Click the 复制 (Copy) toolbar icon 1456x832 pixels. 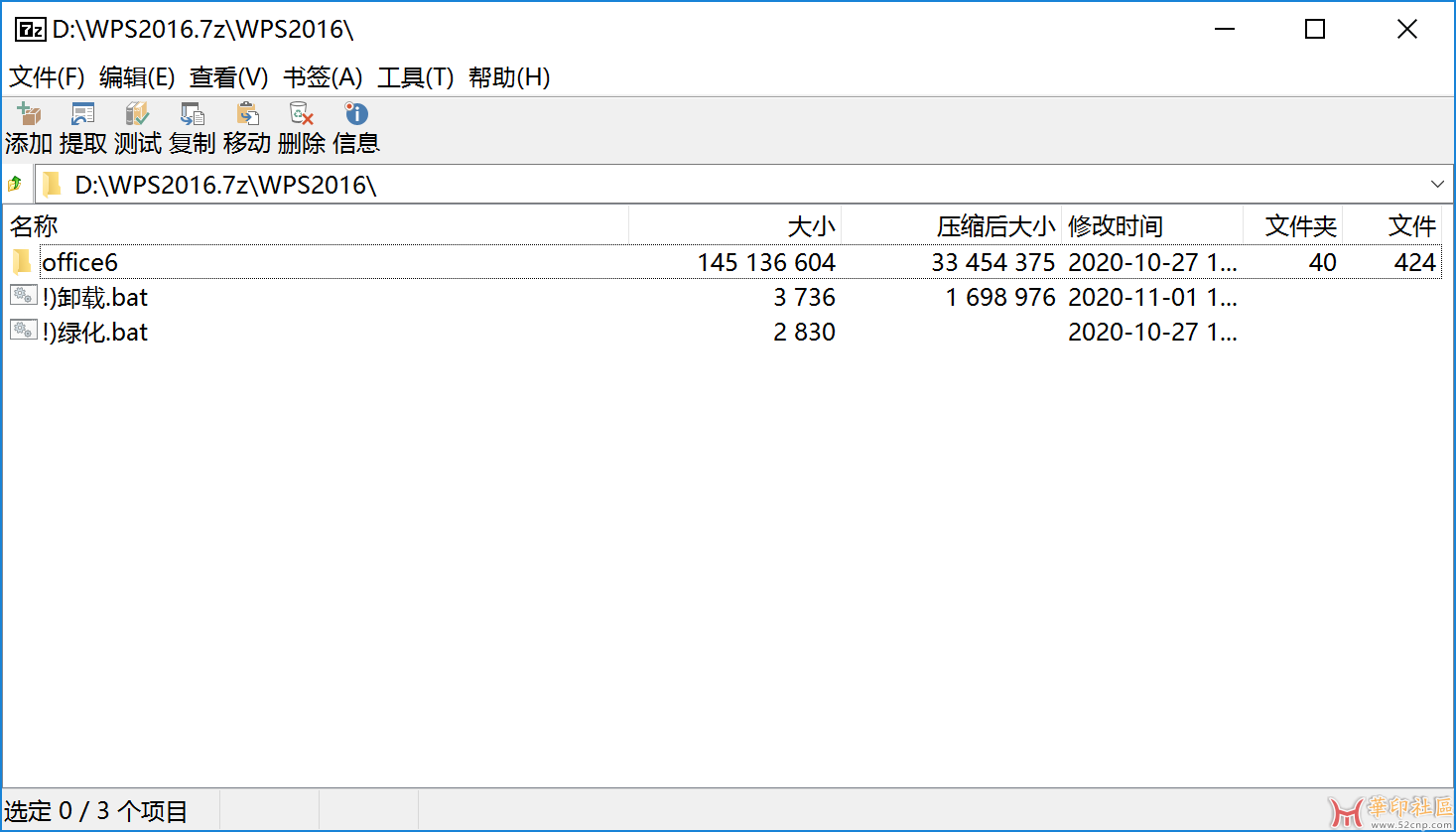tap(193, 113)
